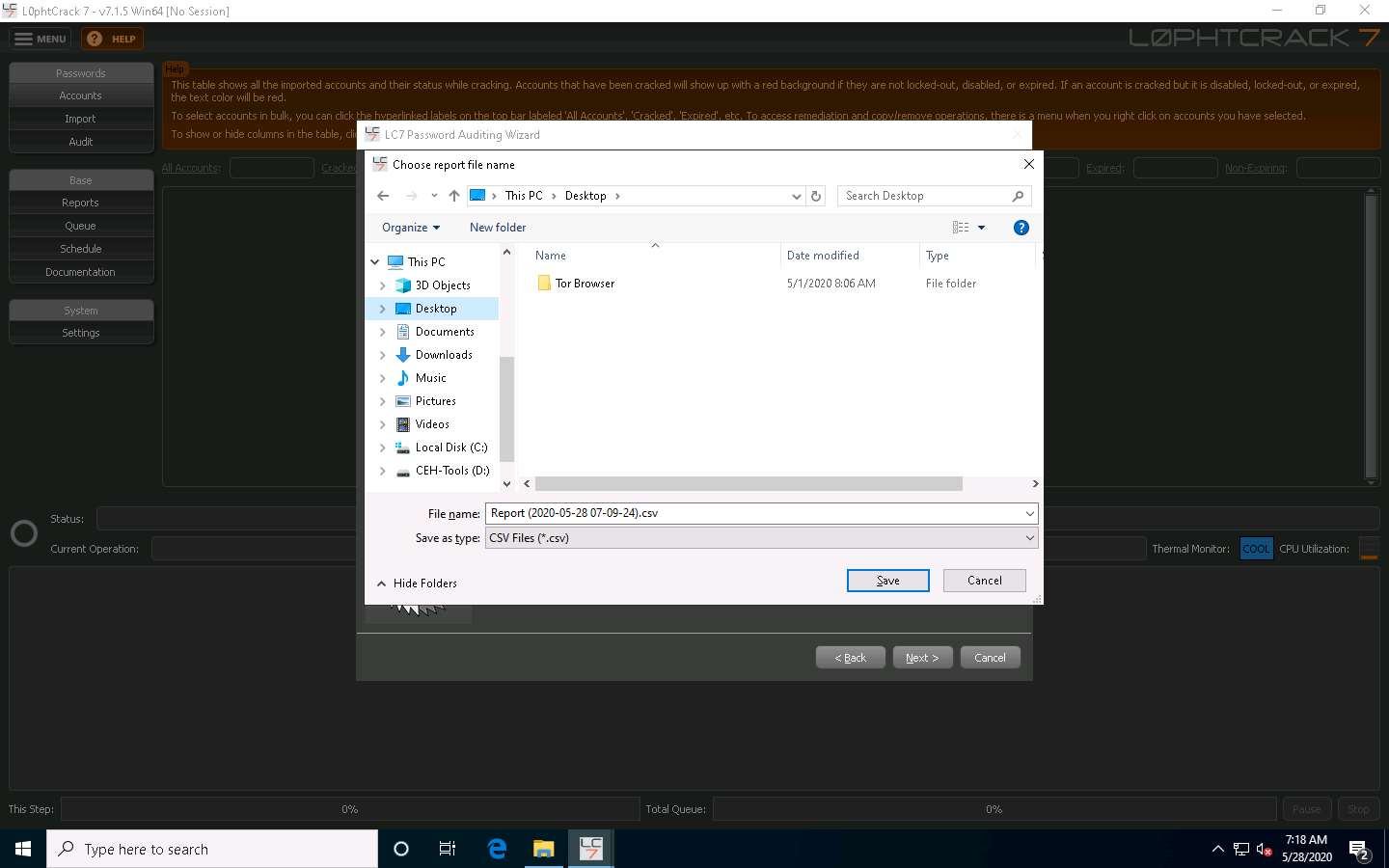Viewport: 1389px width, 868px height.
Task: Open Accounts section in LC7 sidebar
Action: tap(81, 95)
